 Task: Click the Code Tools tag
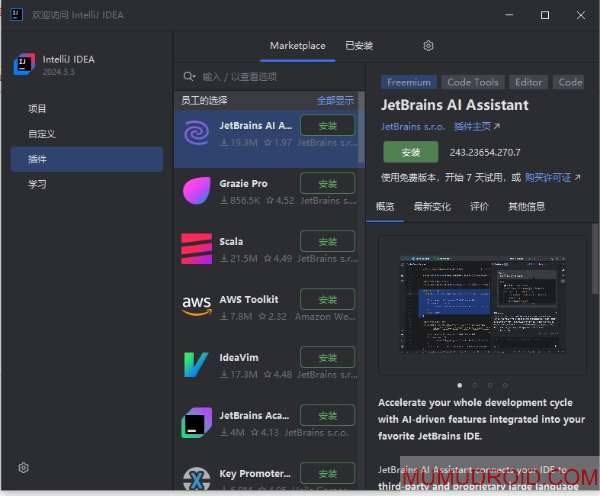[x=473, y=82]
